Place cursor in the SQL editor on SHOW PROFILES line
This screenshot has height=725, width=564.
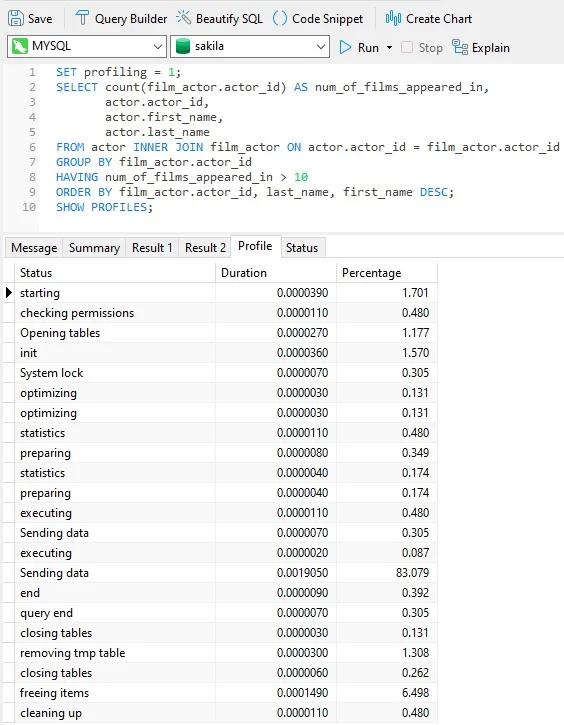(104, 207)
